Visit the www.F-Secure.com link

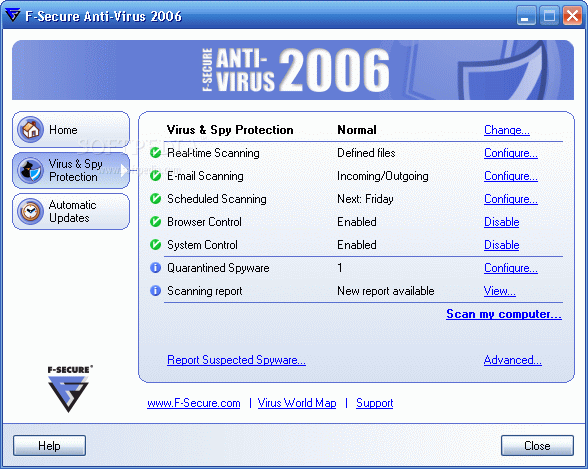tap(194, 403)
